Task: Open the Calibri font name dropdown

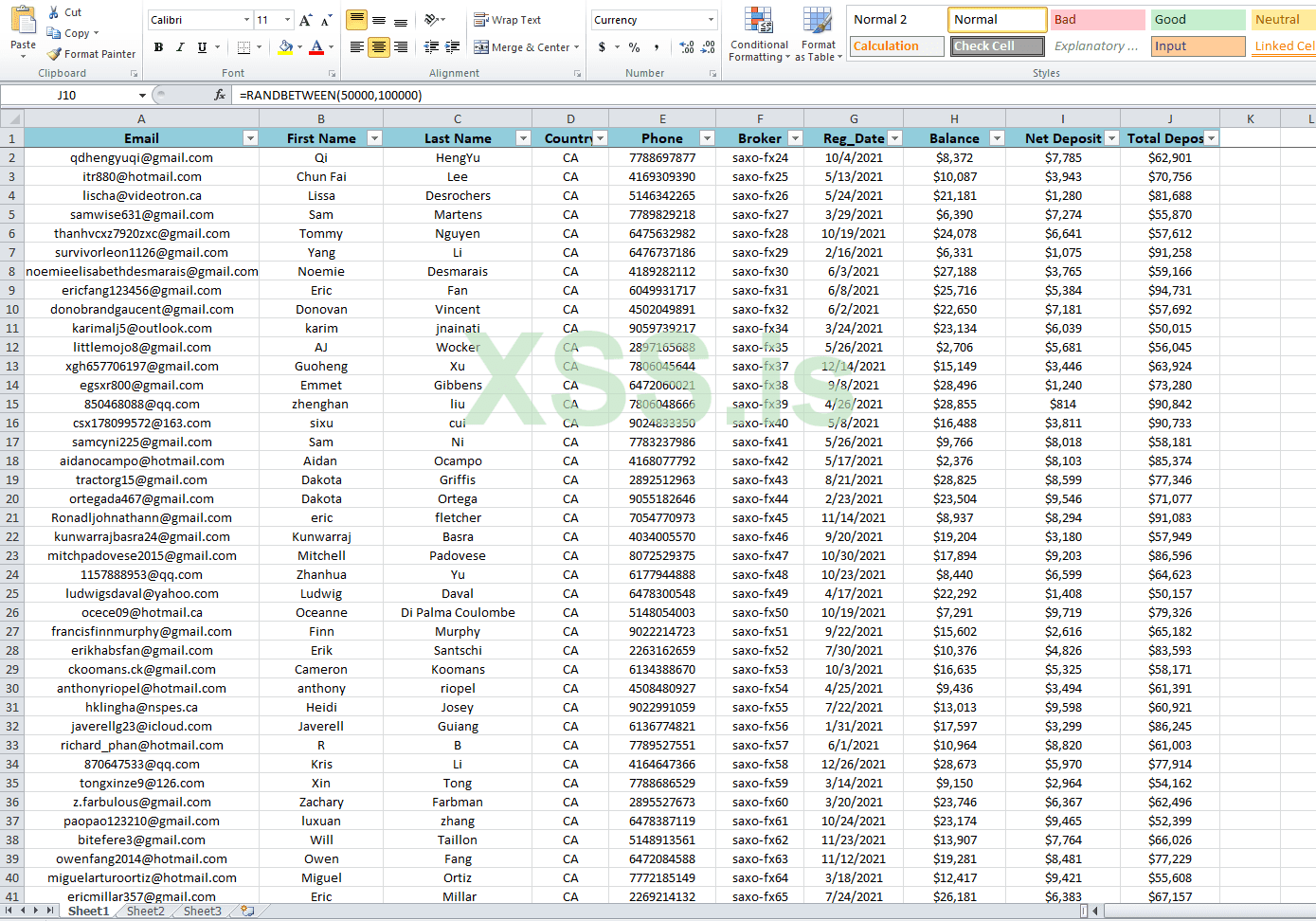Action: (246, 20)
